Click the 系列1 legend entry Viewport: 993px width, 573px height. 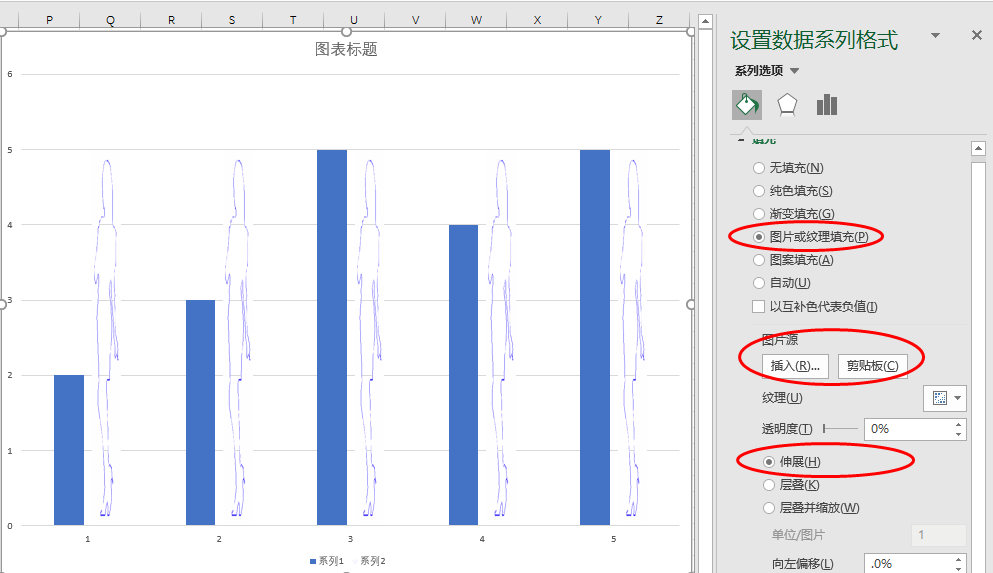click(x=326, y=561)
